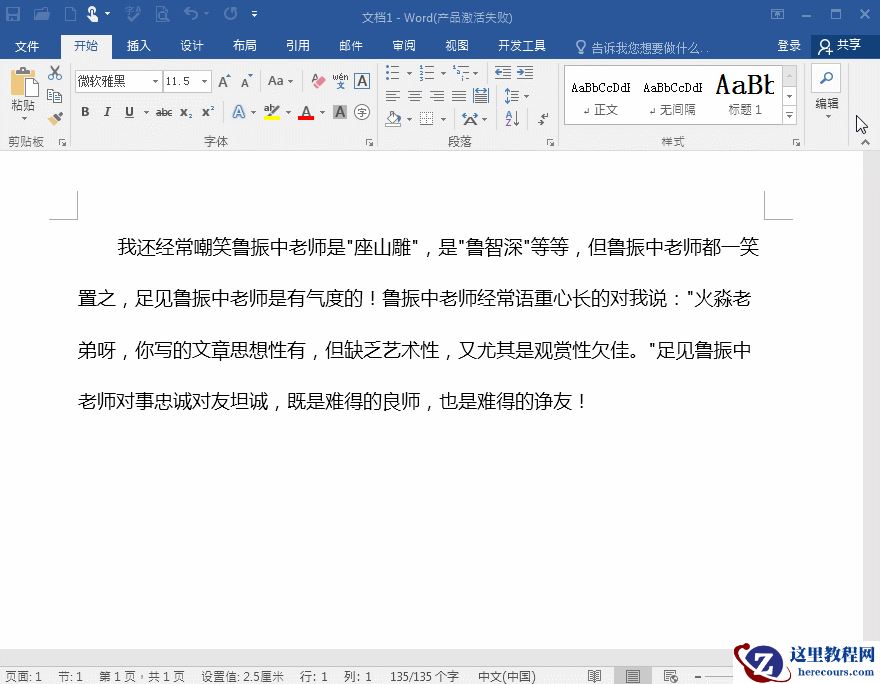Expand the bullets list dropdown arrow
Image resolution: width=880 pixels, height=684 pixels.
point(409,73)
